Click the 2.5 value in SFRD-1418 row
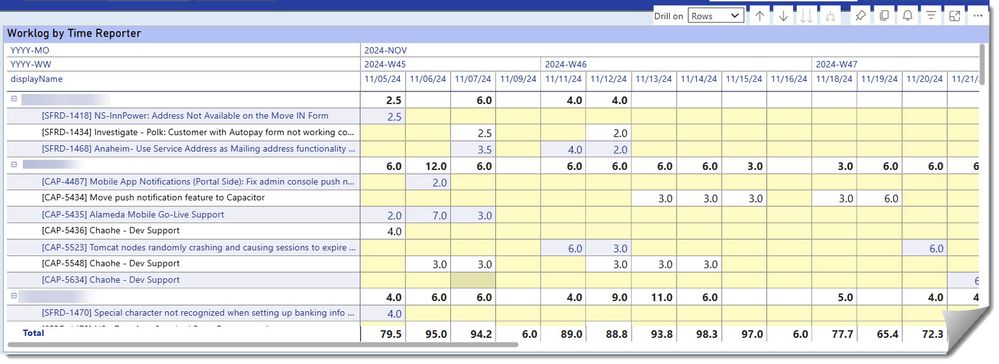Viewport: 999px width, 364px height. click(394, 117)
